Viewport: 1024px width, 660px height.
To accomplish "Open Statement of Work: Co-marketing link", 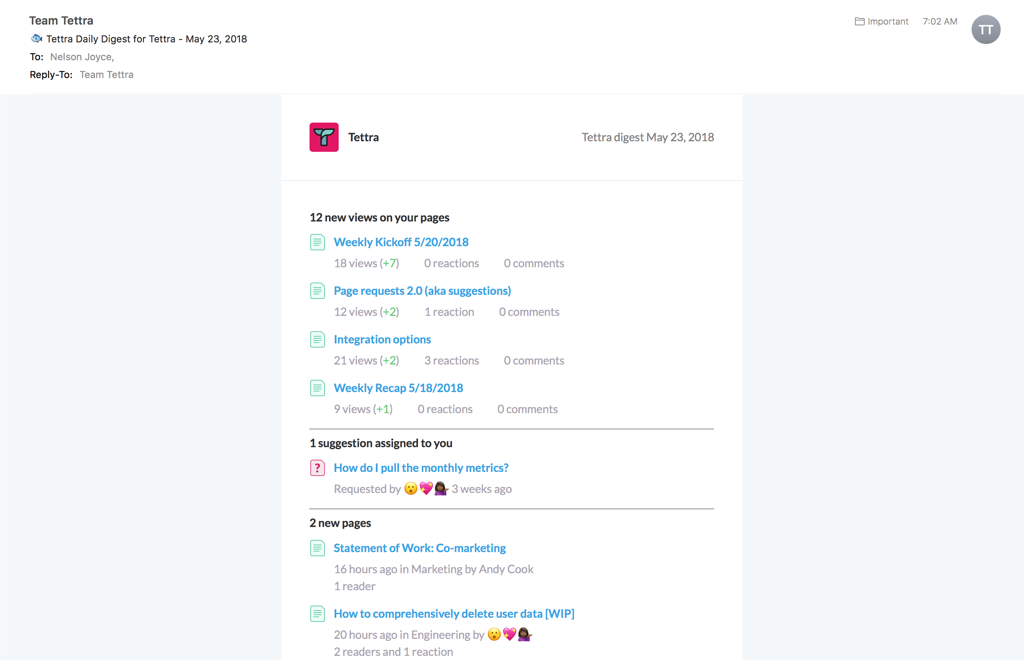I will click(x=419, y=548).
